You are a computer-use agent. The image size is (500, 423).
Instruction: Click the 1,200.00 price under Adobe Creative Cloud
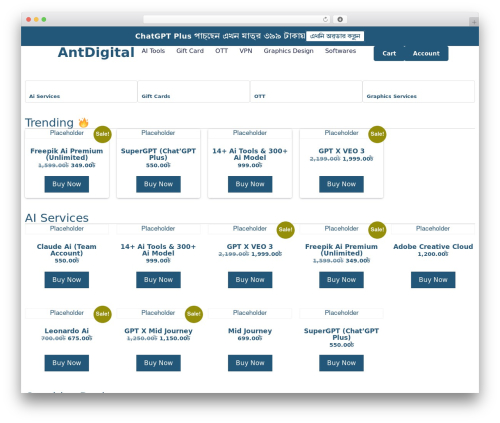pos(433,254)
